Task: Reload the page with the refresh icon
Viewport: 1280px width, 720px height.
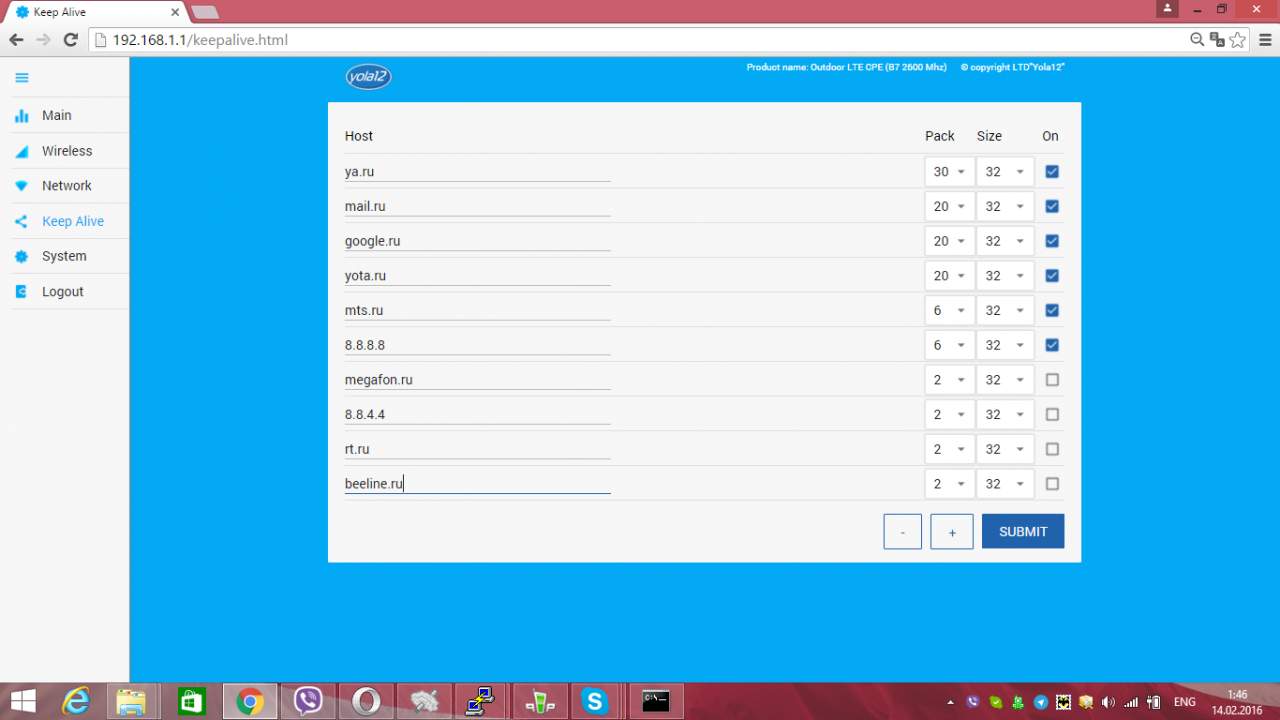Action: 70,40
